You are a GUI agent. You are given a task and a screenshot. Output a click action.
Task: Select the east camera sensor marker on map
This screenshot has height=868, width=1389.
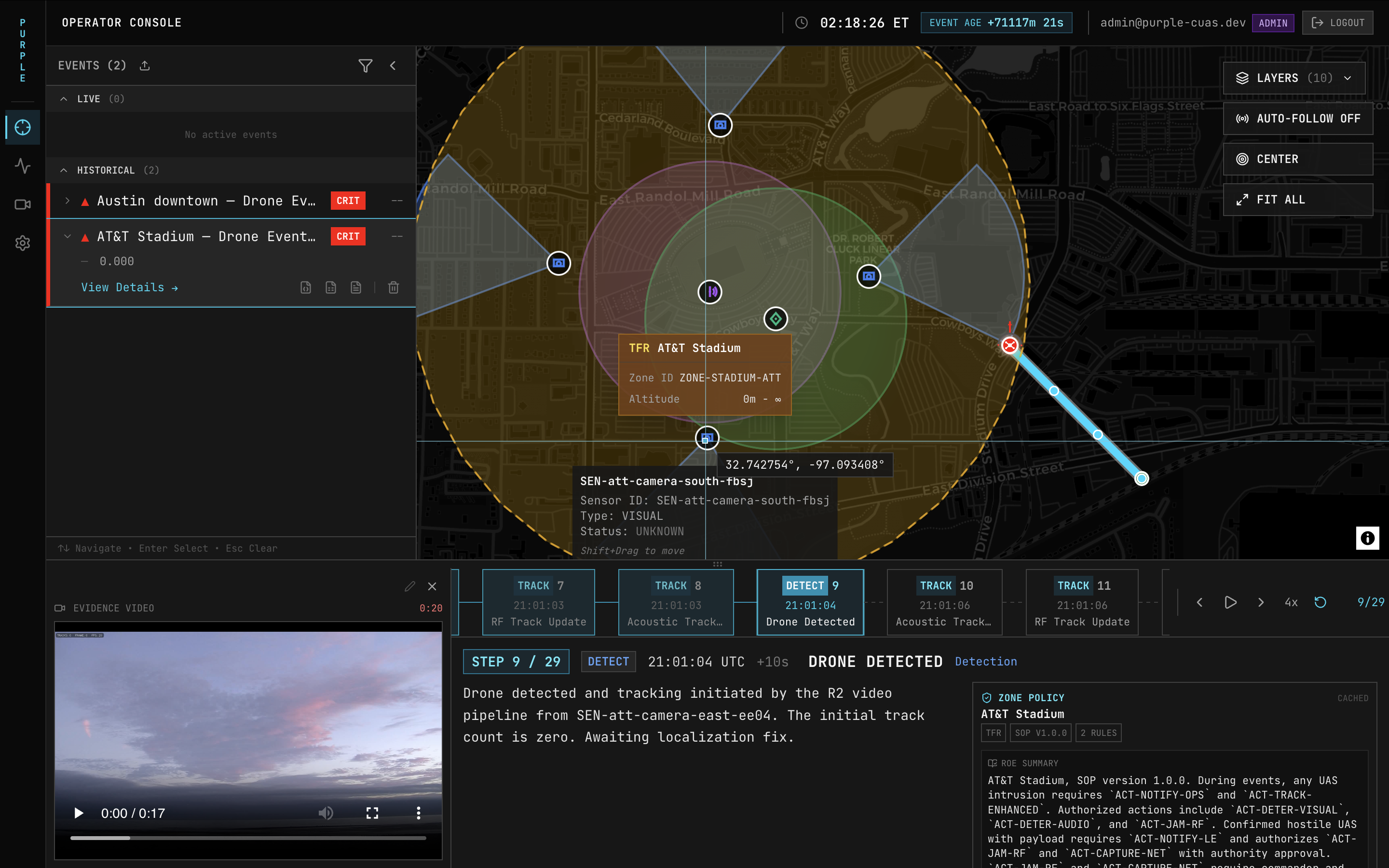point(869,276)
